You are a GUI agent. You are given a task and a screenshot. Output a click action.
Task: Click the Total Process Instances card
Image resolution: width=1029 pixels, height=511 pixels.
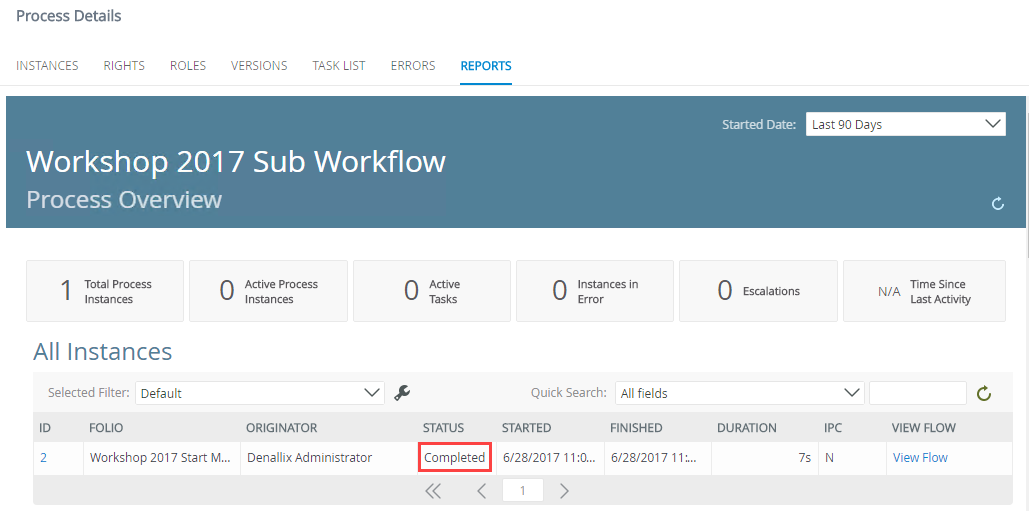[105, 291]
